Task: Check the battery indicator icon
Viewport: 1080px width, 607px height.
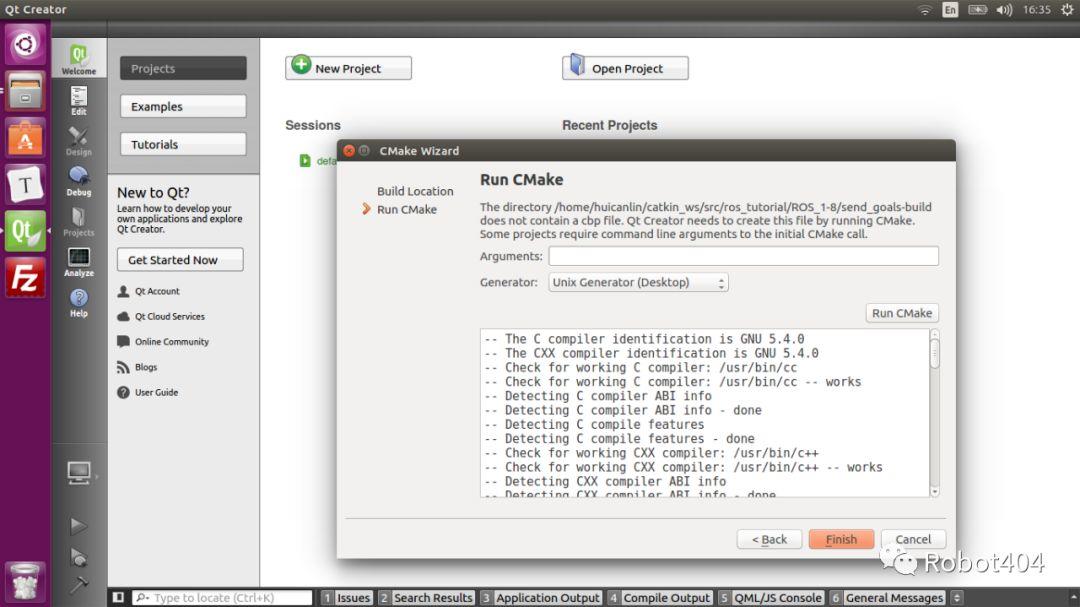Action: [977, 10]
